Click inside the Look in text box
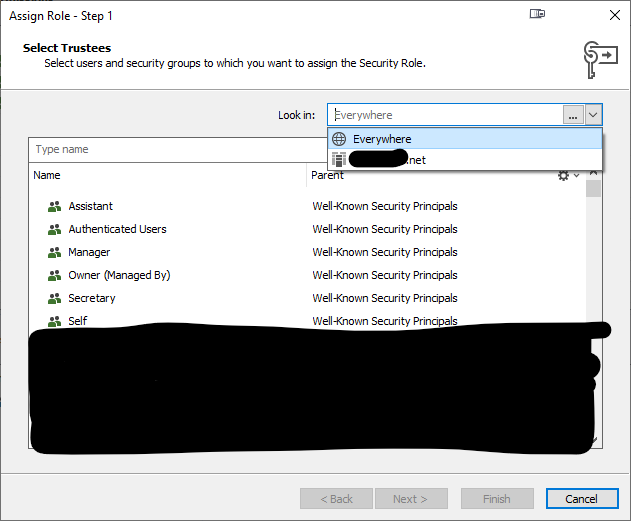The height and width of the screenshot is (521, 631). [x=445, y=116]
